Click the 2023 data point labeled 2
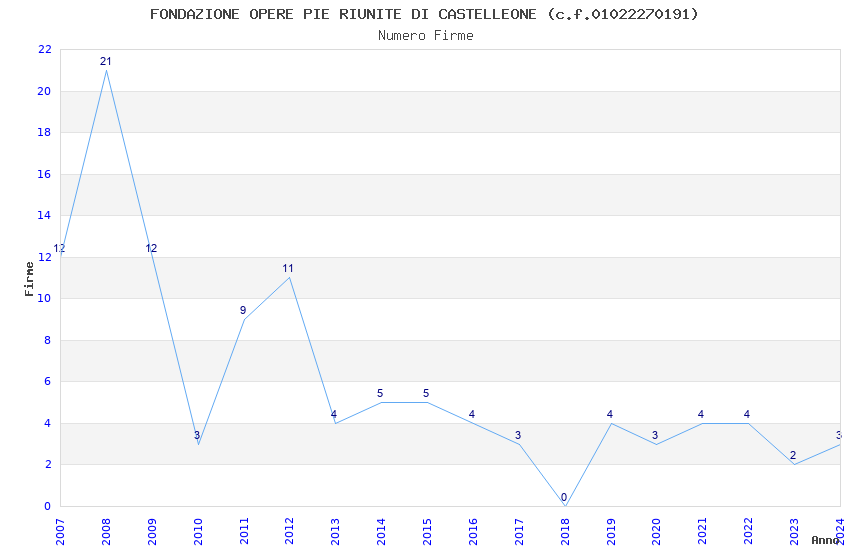Screen dimensions: 850x550 pos(795,464)
